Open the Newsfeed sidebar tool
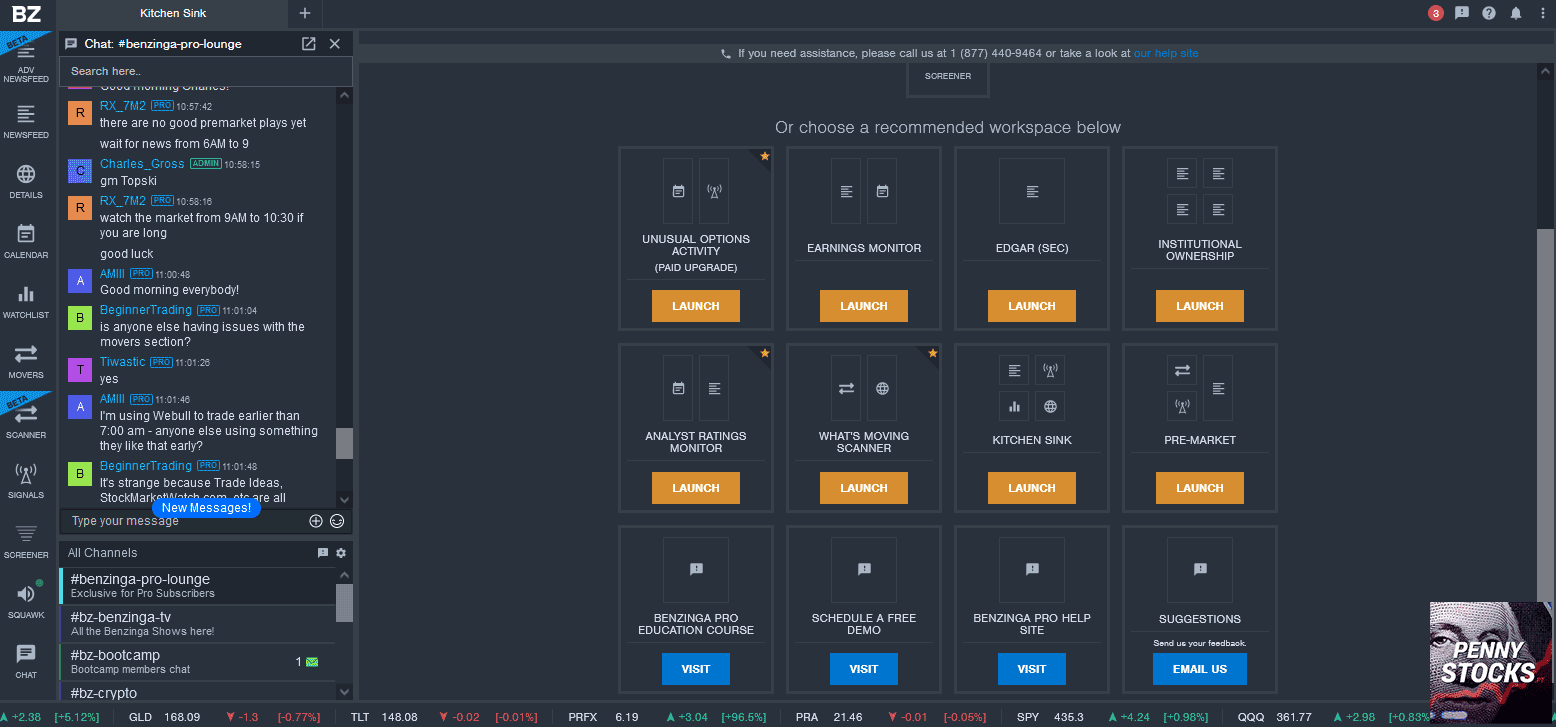This screenshot has height=727, width=1556. [x=26, y=122]
